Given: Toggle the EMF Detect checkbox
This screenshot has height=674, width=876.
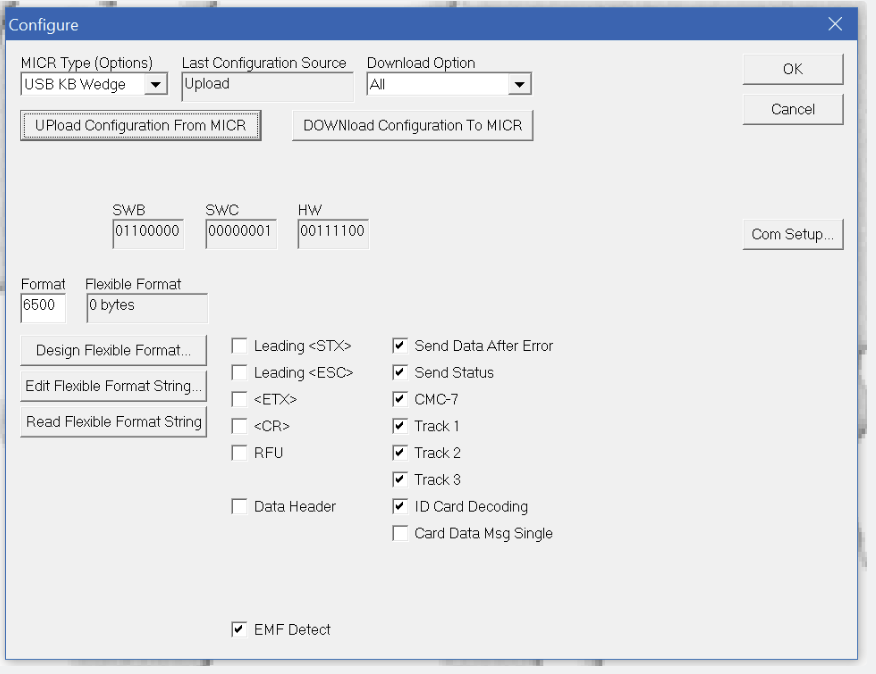Looking at the screenshot, I should [239, 629].
